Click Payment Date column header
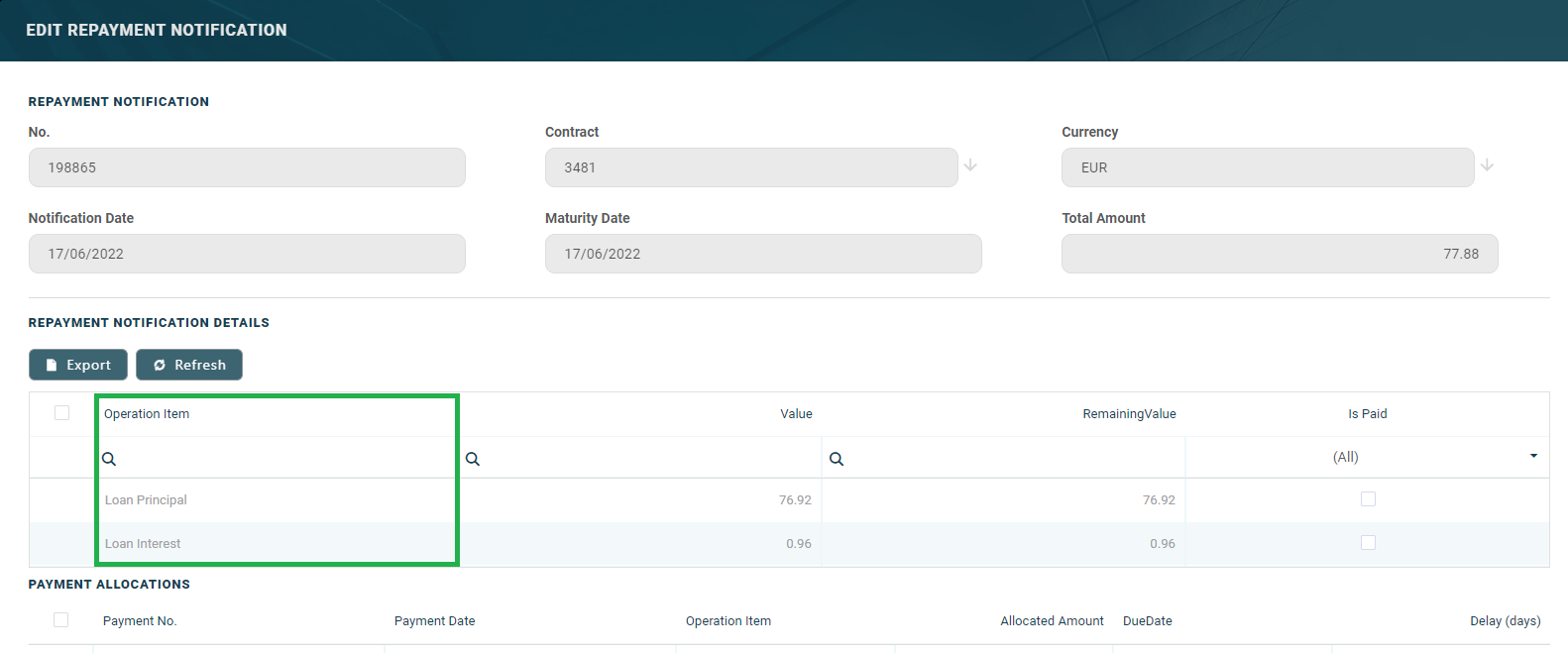Screen dimensions: 1568x654 pos(434,621)
